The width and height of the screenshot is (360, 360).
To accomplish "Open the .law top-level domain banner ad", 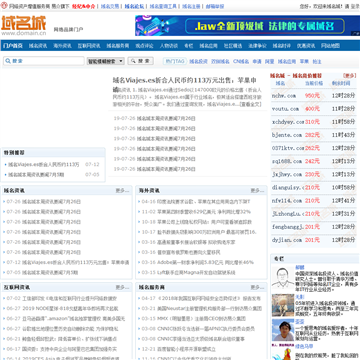I will point(247,26).
